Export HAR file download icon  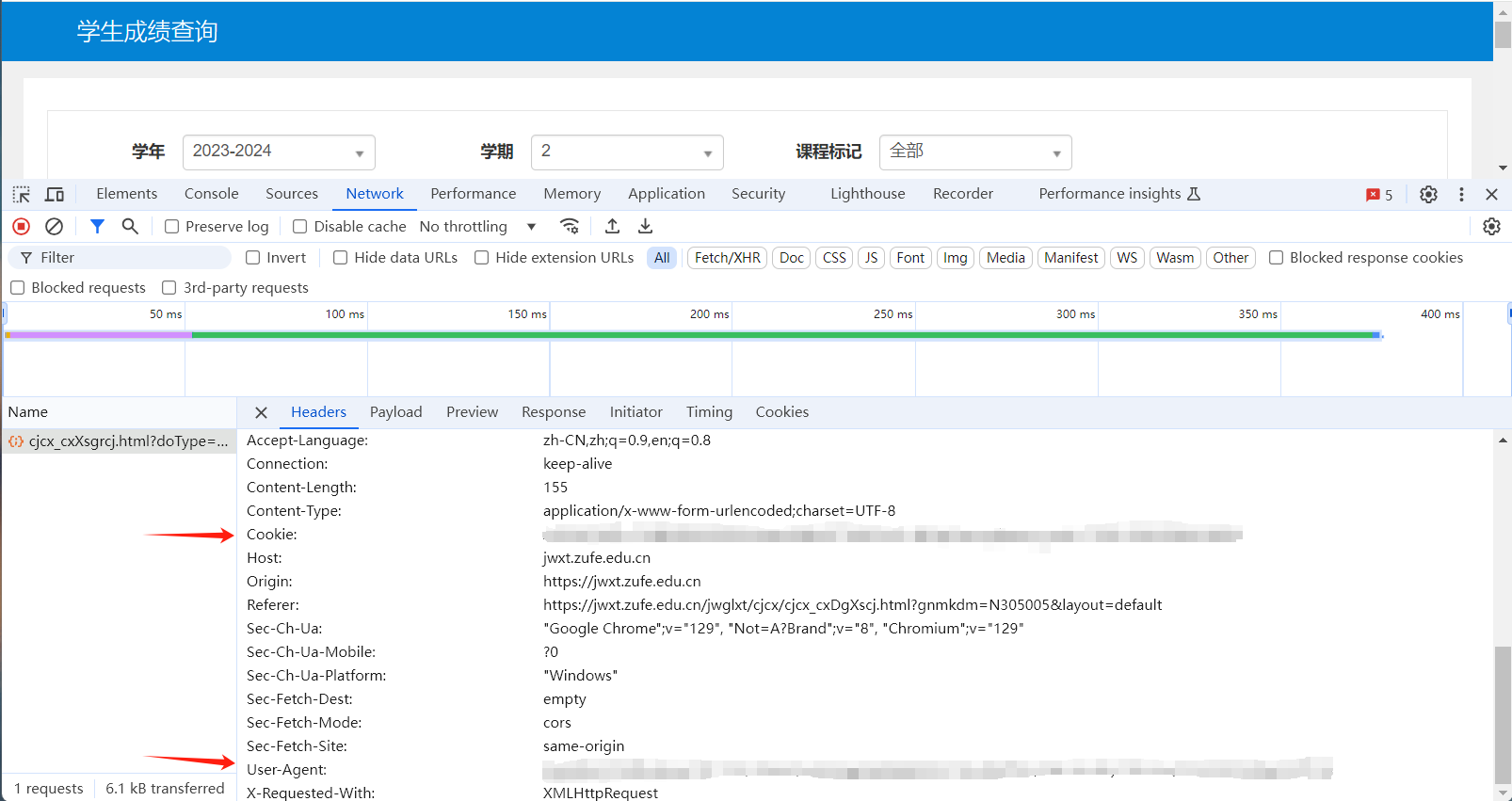[x=645, y=226]
